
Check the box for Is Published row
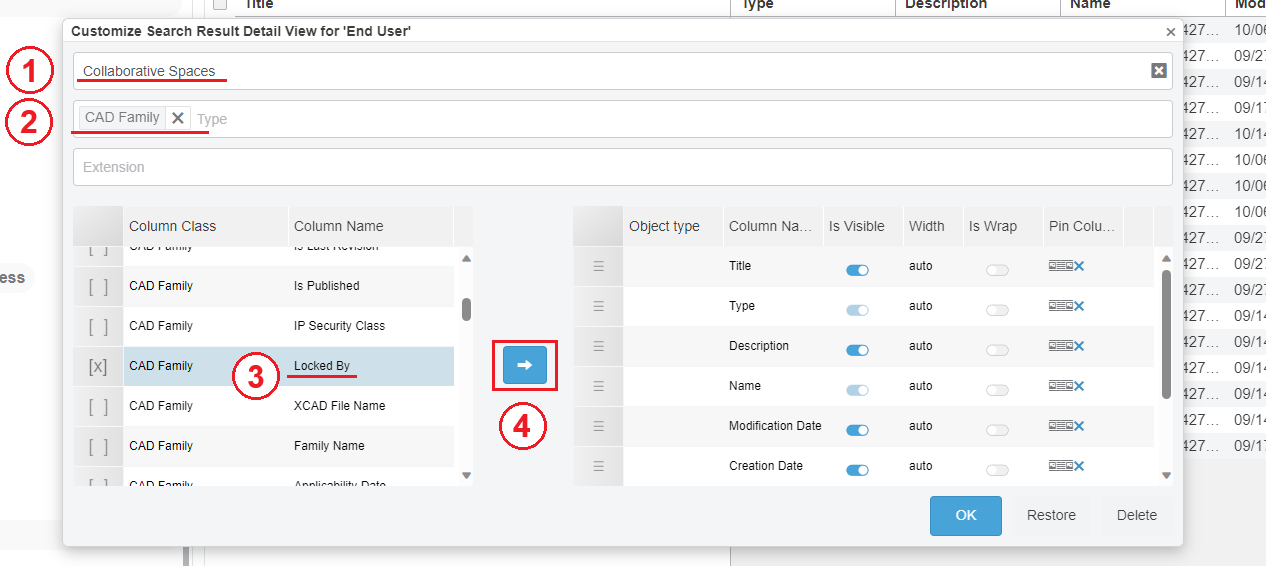98,287
